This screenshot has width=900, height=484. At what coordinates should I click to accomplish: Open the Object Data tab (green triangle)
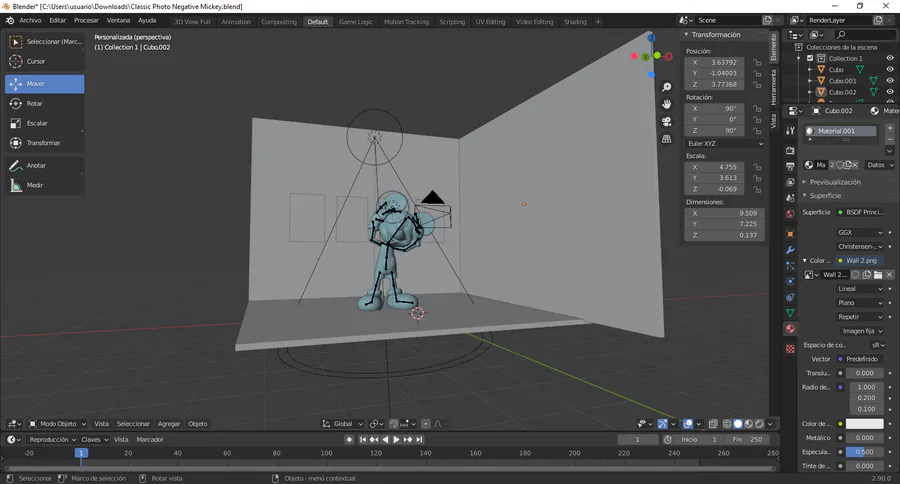point(790,313)
